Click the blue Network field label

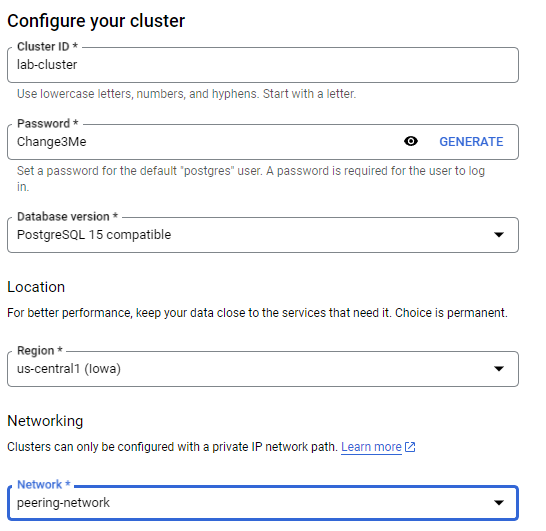[44, 484]
